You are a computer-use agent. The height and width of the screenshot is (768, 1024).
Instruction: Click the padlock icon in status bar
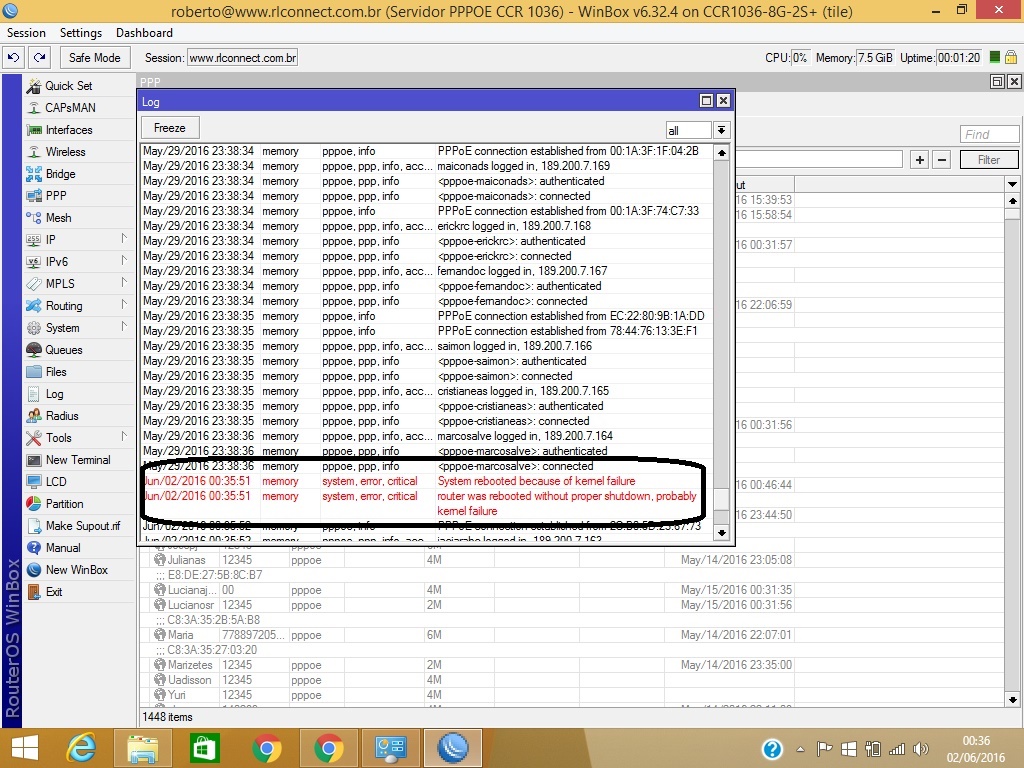pyautogui.click(x=1011, y=58)
